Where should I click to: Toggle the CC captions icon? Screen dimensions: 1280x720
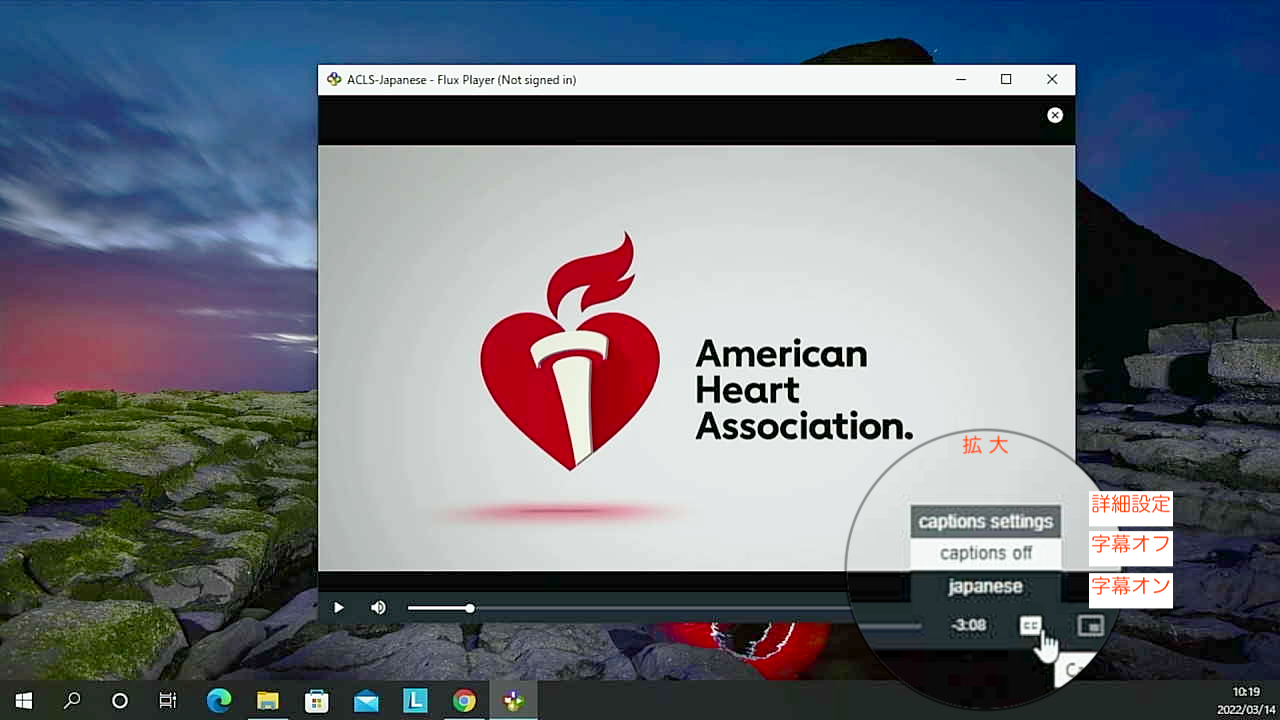pyautogui.click(x=1030, y=625)
